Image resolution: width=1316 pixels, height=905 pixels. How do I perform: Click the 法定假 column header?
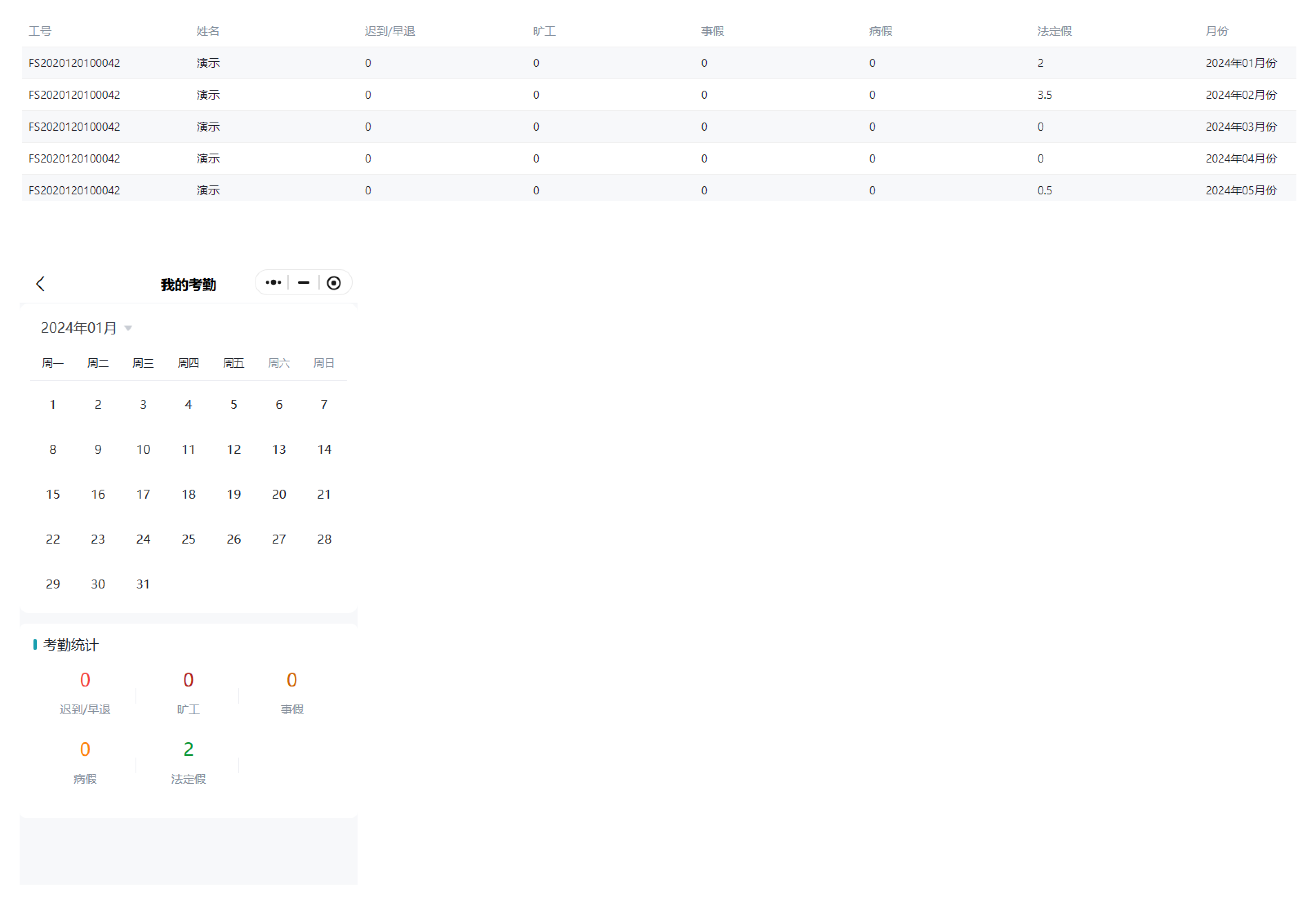(1054, 31)
